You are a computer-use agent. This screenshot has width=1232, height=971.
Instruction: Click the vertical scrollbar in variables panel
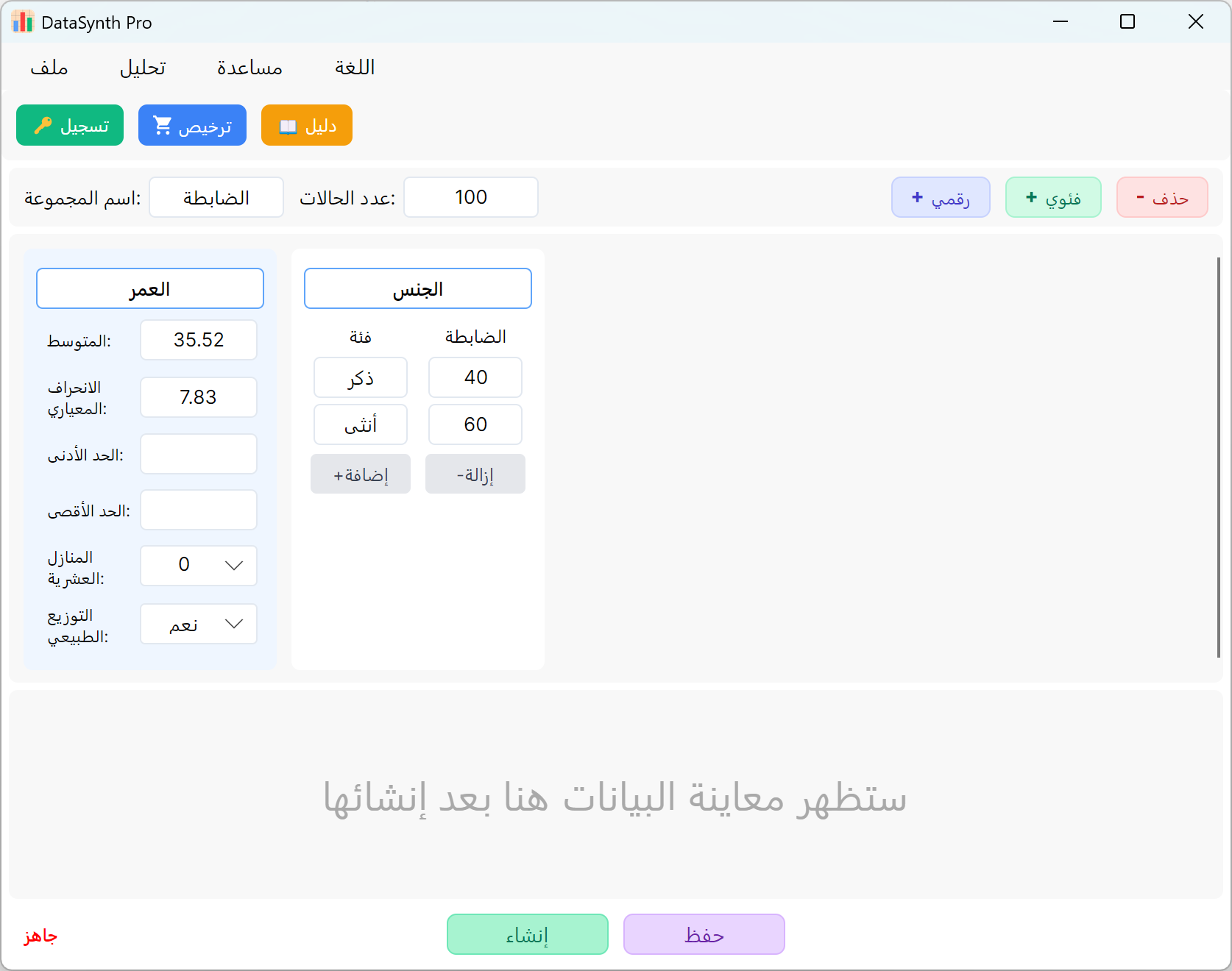pos(1219,458)
